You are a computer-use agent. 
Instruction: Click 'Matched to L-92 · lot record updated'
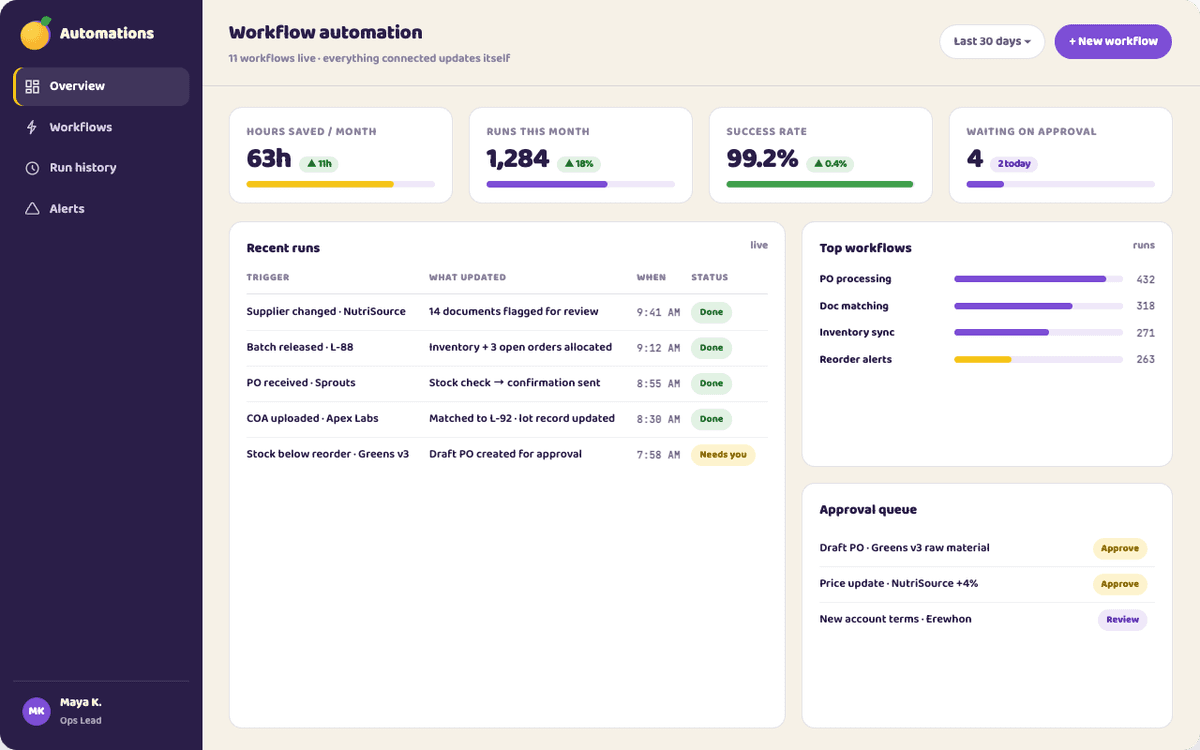[522, 419]
